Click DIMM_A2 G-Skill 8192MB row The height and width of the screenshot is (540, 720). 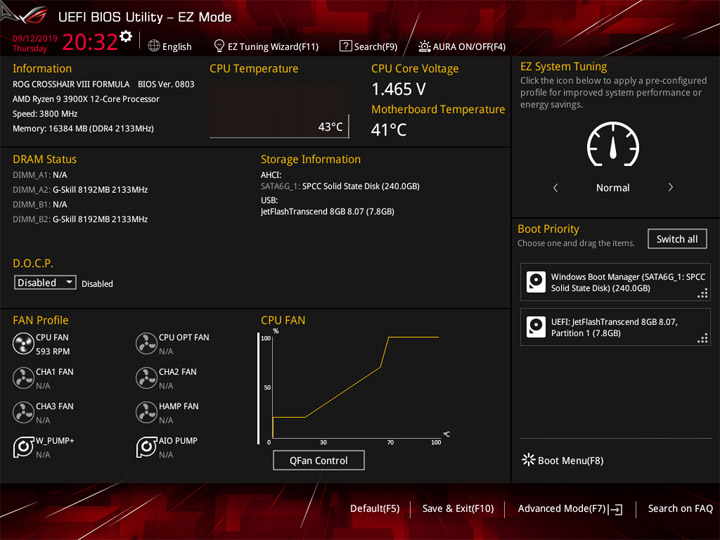[80, 190]
